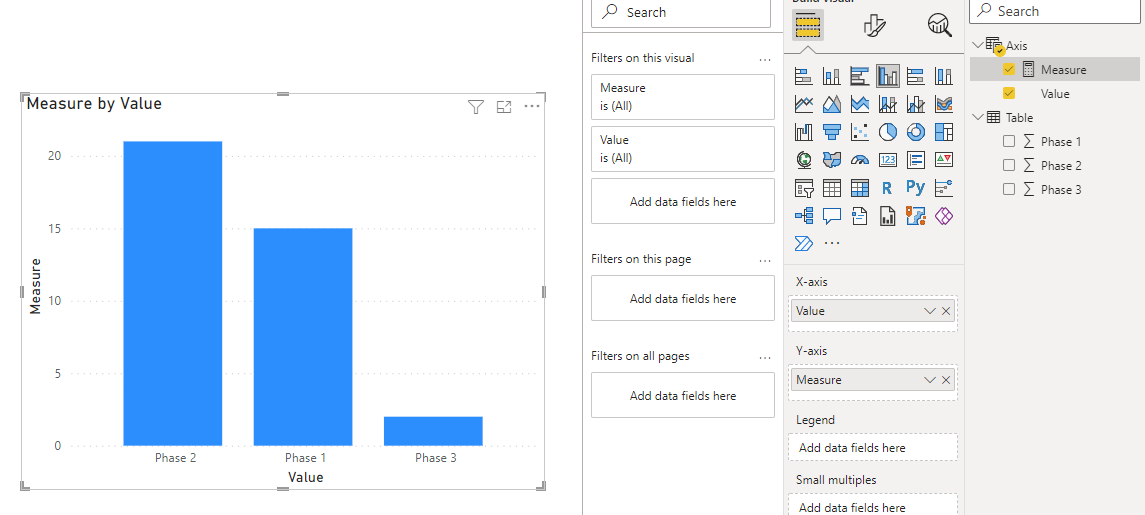Open the Format visual paintbrush tab
1145x515 pixels.
[x=874, y=26]
